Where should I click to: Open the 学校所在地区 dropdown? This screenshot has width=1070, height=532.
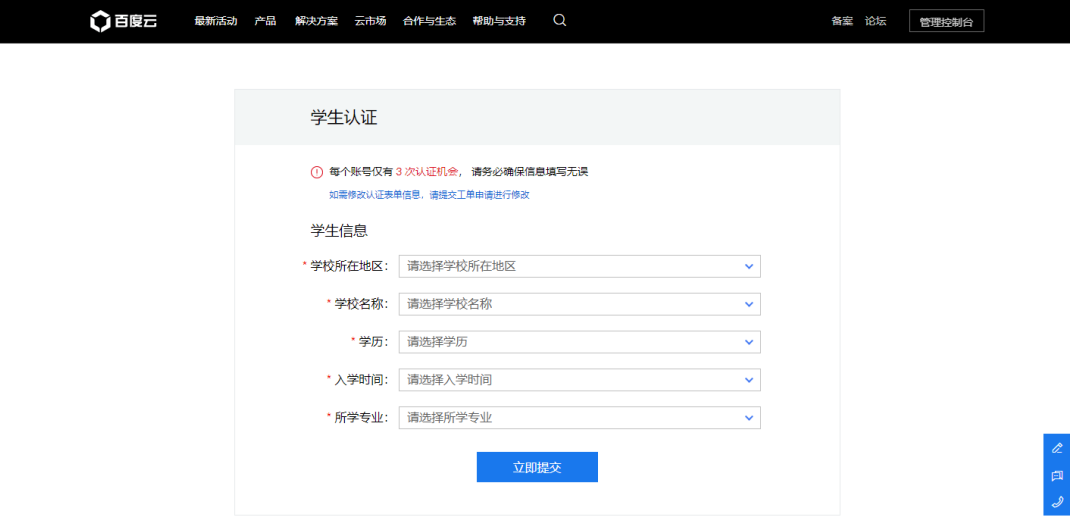coord(579,266)
